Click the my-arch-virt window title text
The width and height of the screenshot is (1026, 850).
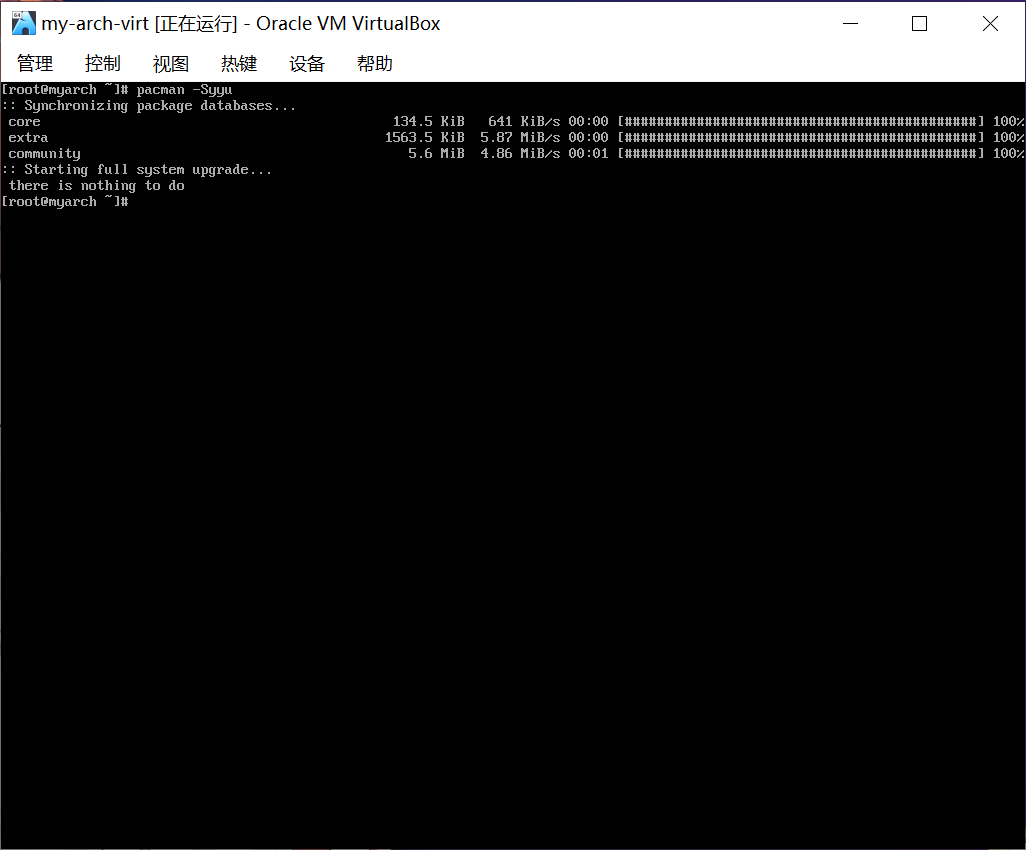(x=240, y=24)
